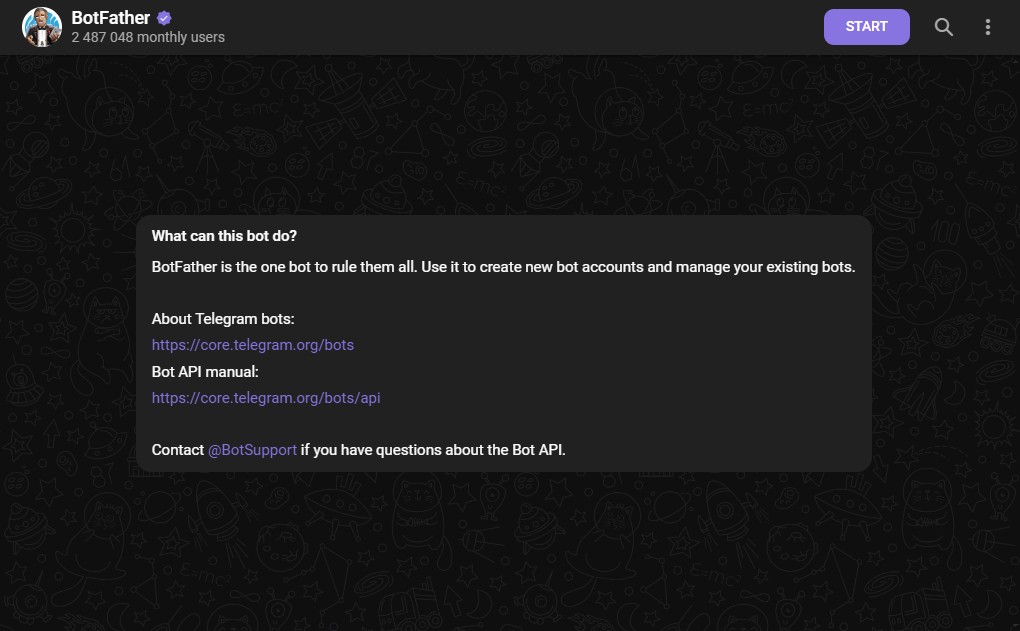
Task: Click the "Bot API manual:" label
Action: (x=205, y=372)
